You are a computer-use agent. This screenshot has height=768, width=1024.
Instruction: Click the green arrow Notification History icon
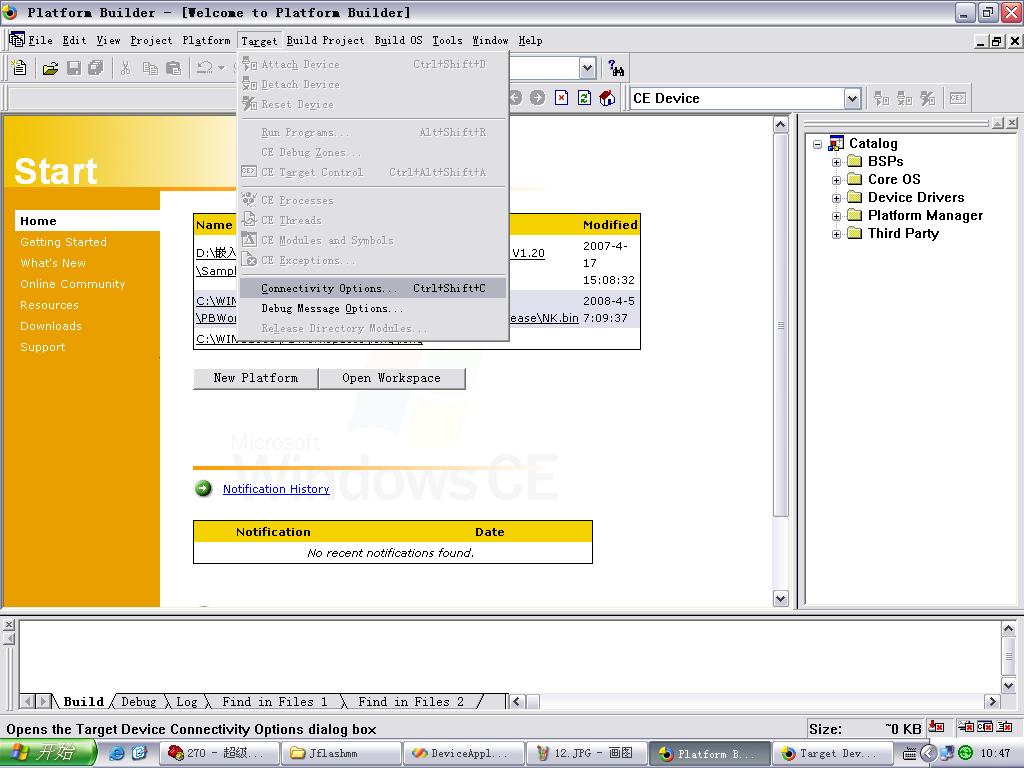[x=204, y=488]
